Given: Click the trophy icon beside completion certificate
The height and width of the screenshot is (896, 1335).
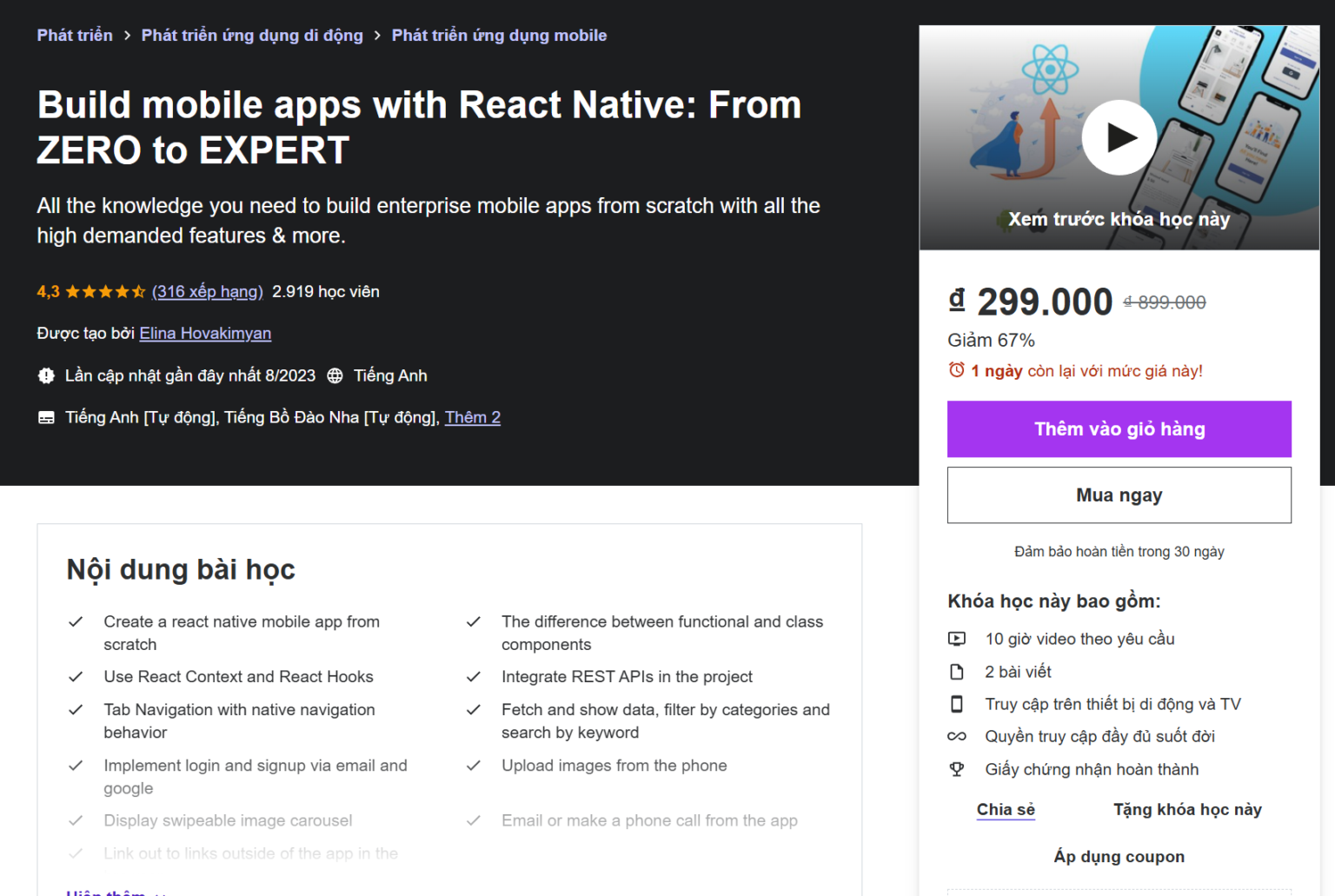Looking at the screenshot, I should coord(957,769).
